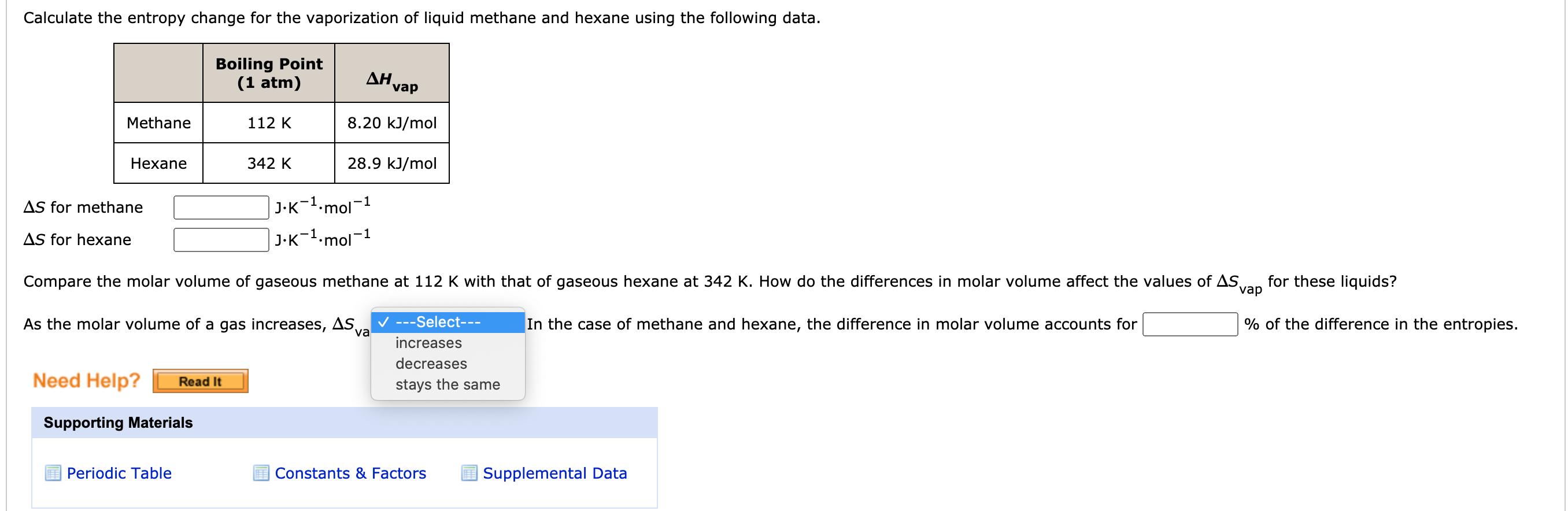Image resolution: width=1568 pixels, height=511 pixels.
Task: Open the Periodic Table link
Action: [119, 473]
